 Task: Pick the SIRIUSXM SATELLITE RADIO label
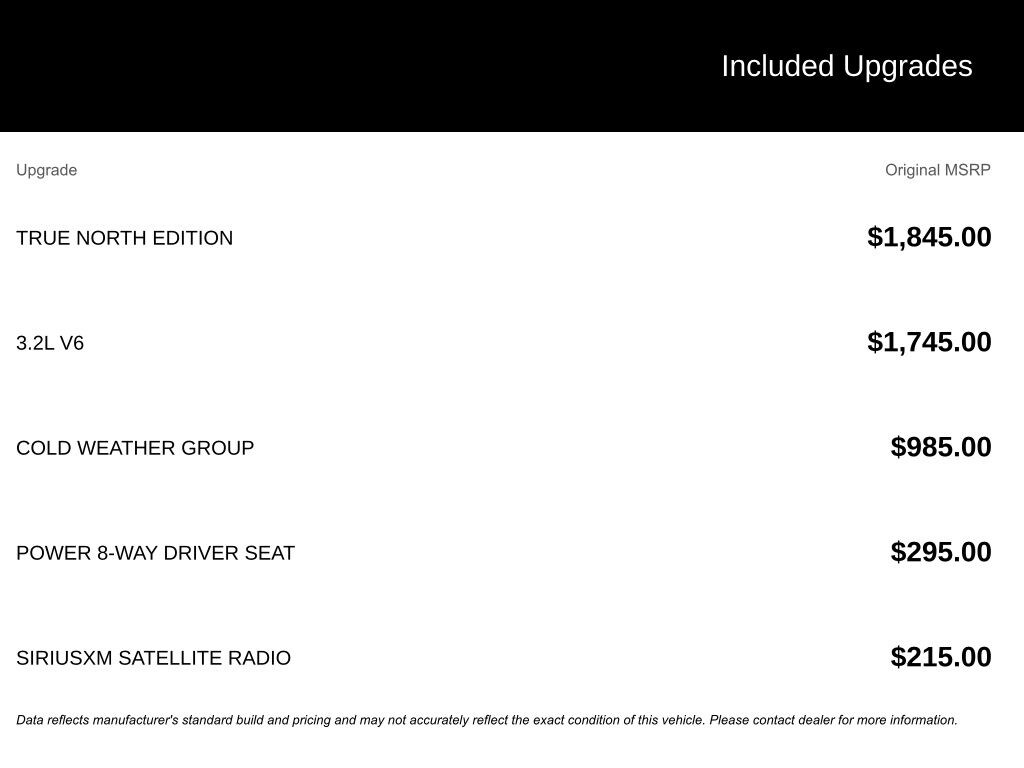pos(153,658)
